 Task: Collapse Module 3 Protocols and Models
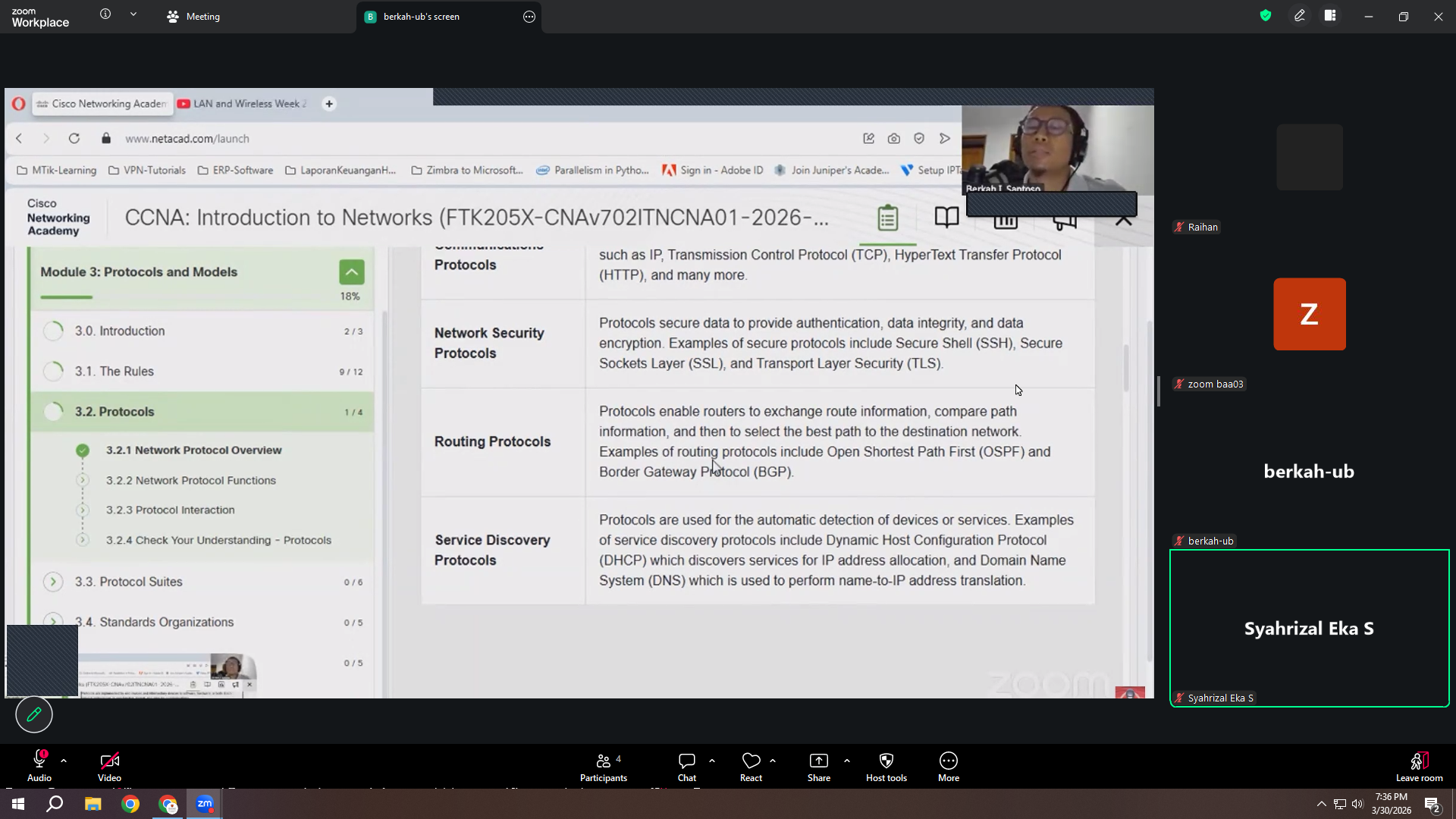point(352,272)
